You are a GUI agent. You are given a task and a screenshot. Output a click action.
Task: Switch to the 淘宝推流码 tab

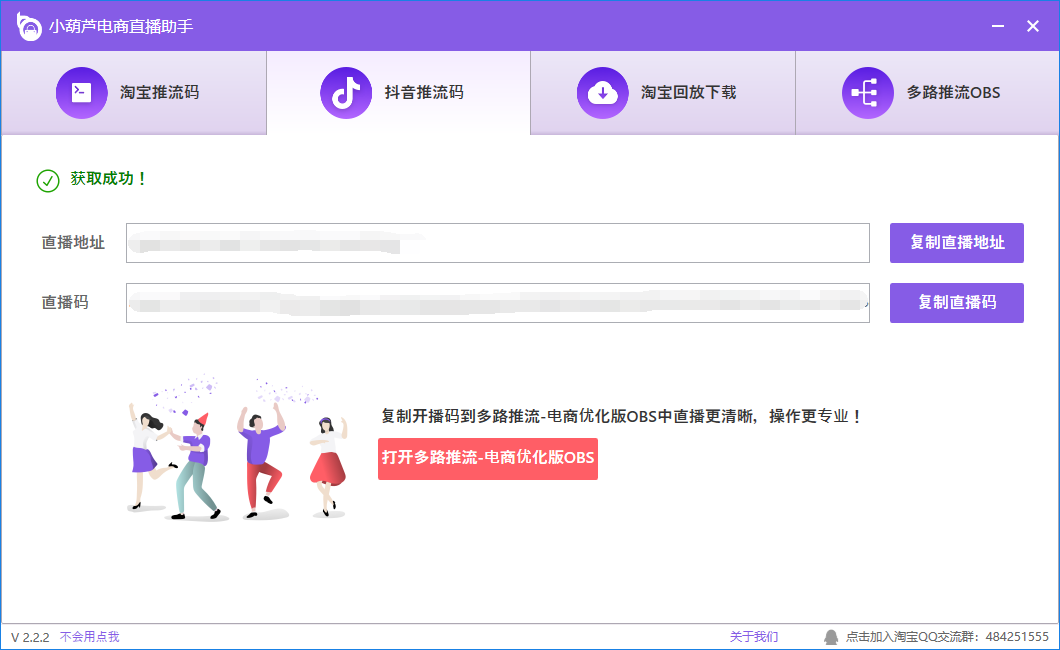(134, 93)
